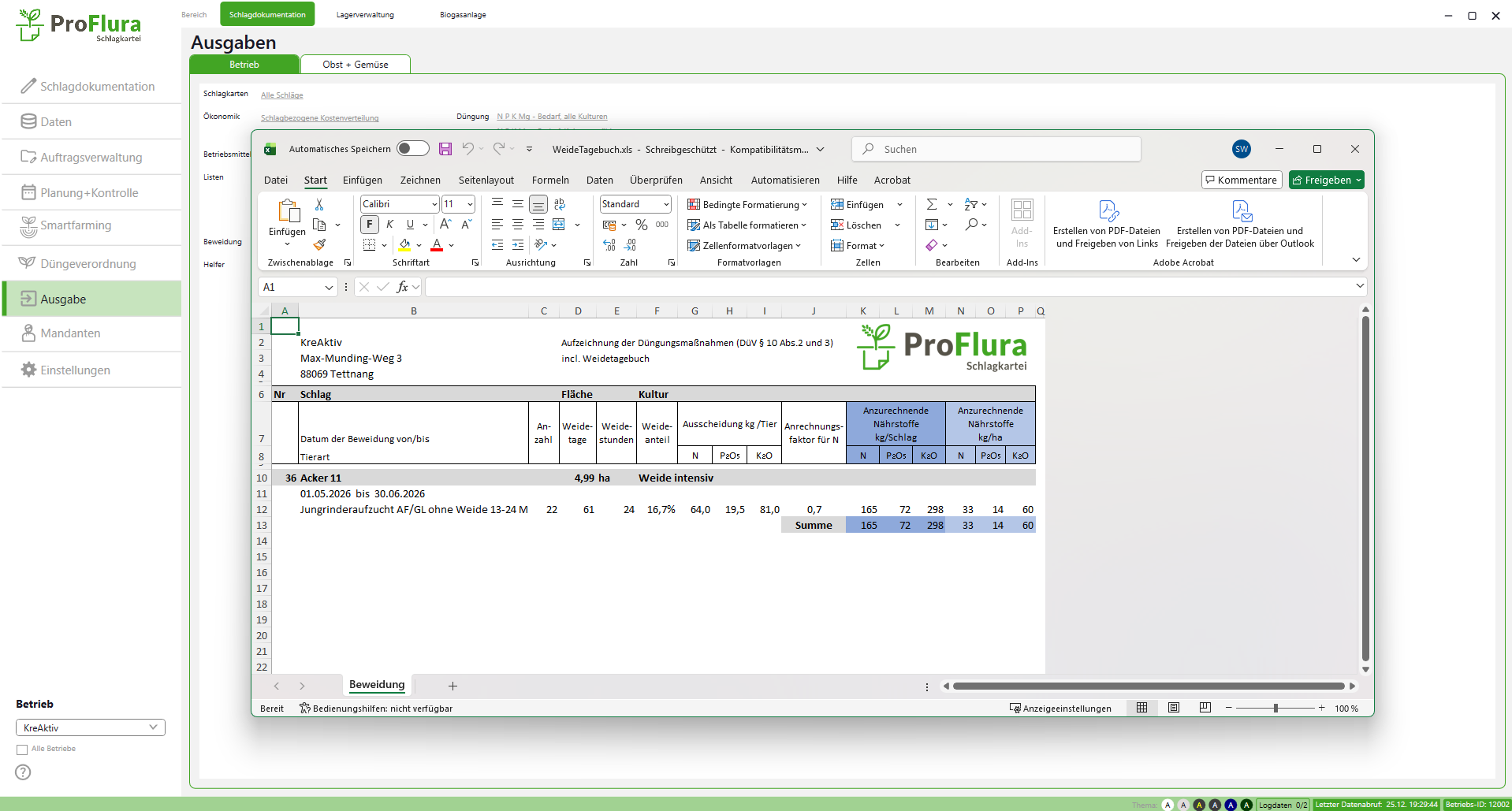This screenshot has width=1512, height=811.
Task: Expand the Standard number format dropdown
Action: coord(666,204)
